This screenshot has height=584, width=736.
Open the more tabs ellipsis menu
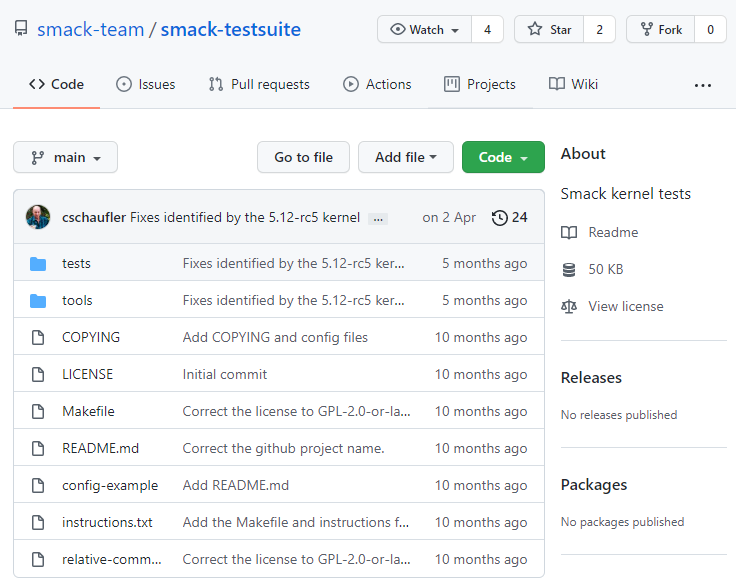703,85
